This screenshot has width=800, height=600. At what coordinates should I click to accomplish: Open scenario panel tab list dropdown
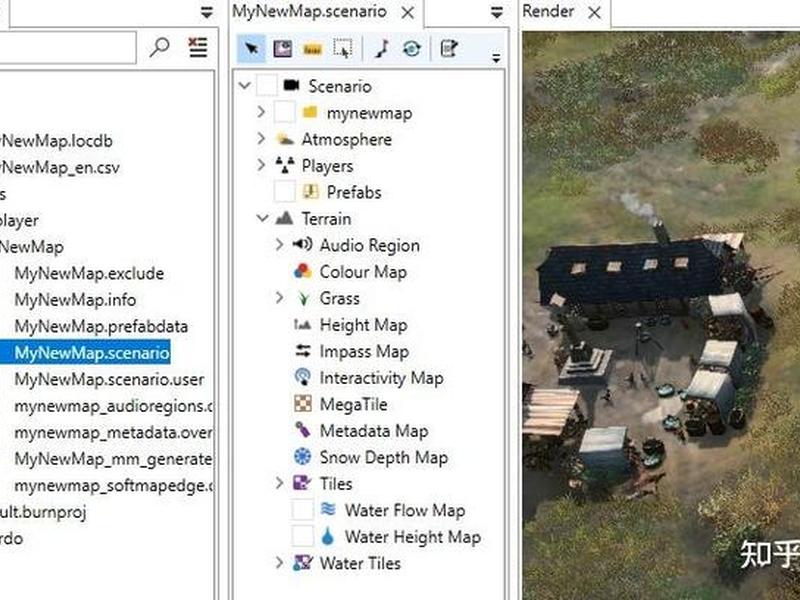[x=496, y=12]
